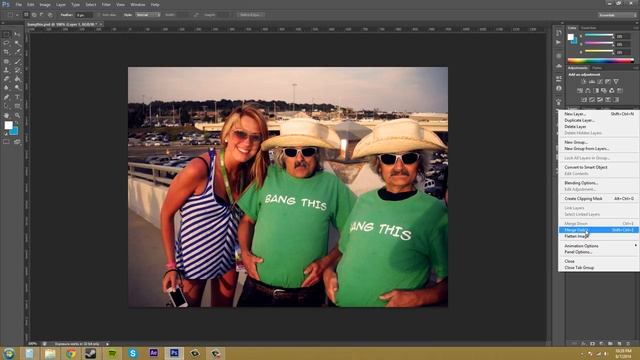Choose Subtract from selection mode
This screenshot has height=360, width=640.
(x=42, y=15)
